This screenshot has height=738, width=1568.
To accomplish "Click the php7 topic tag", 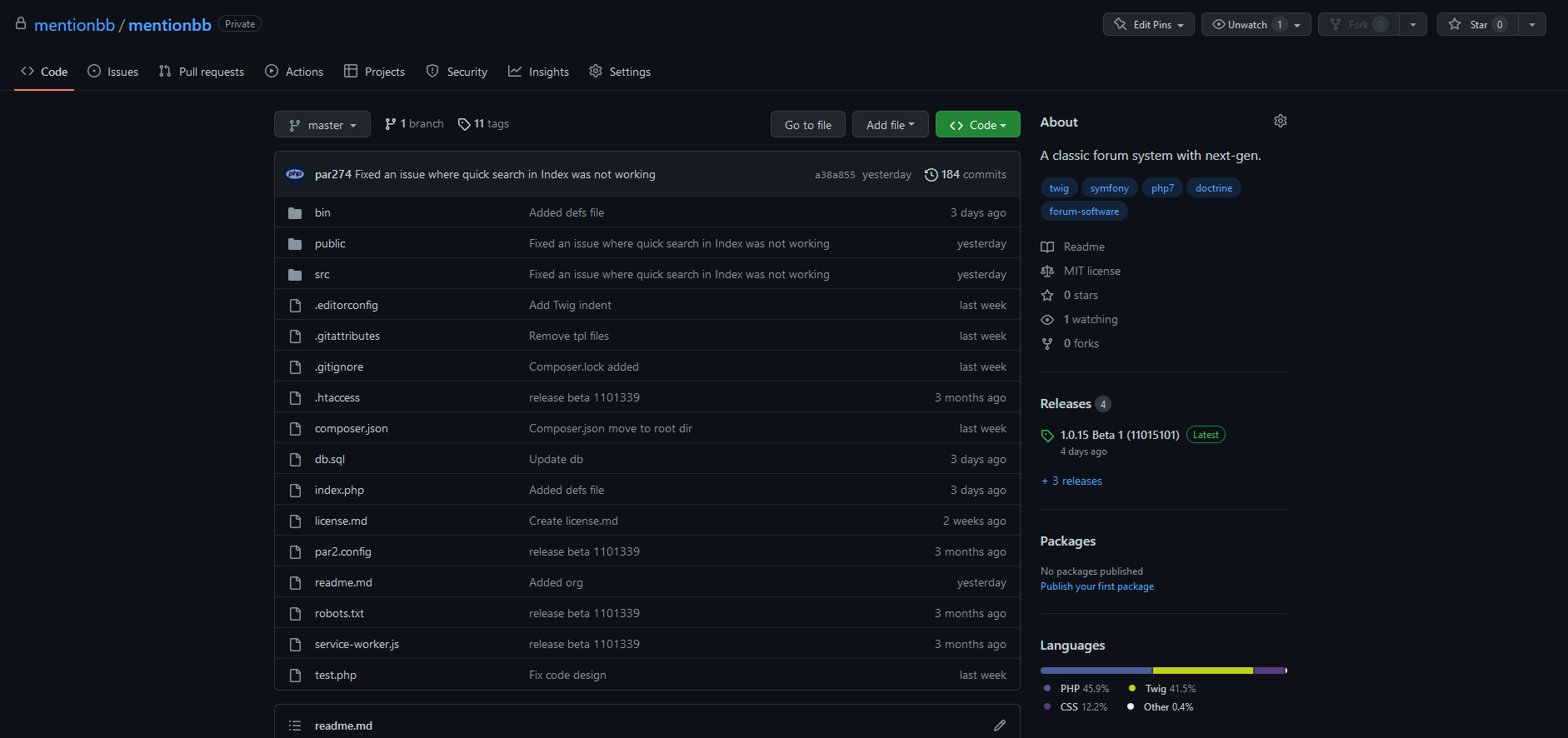I will coord(1162,188).
